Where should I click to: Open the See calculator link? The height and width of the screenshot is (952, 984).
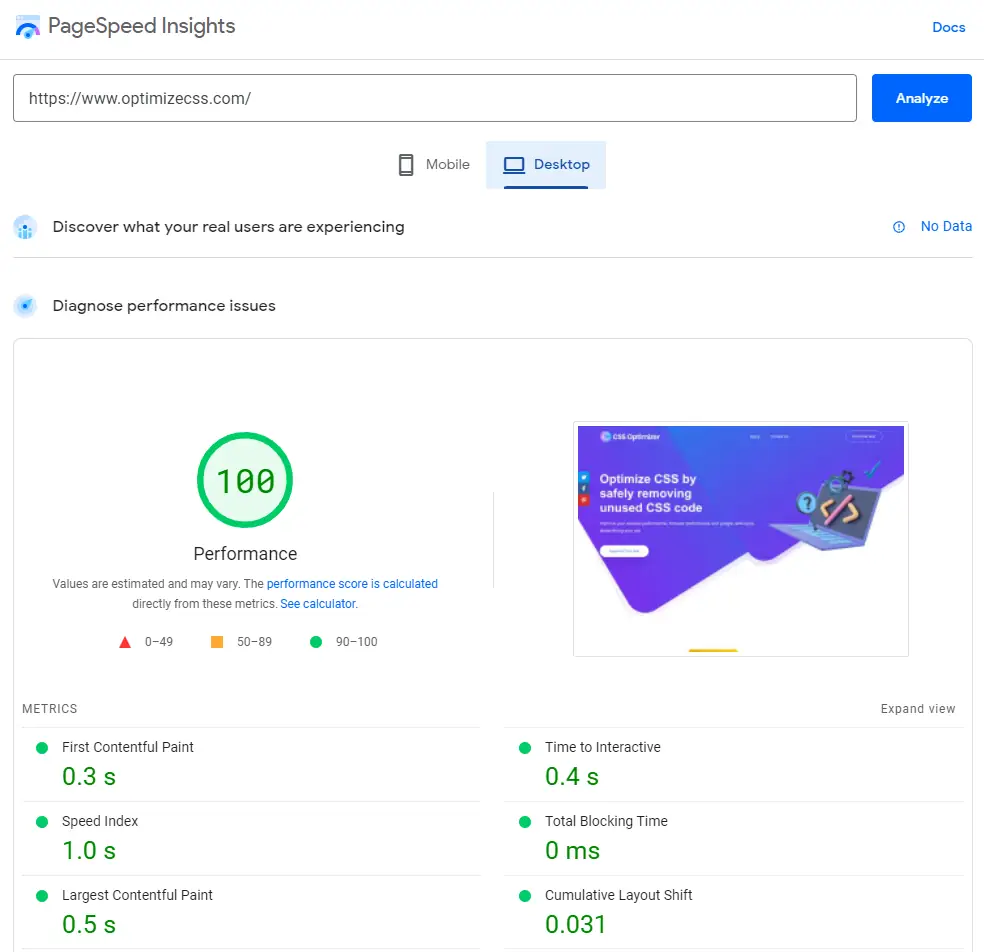(x=318, y=604)
